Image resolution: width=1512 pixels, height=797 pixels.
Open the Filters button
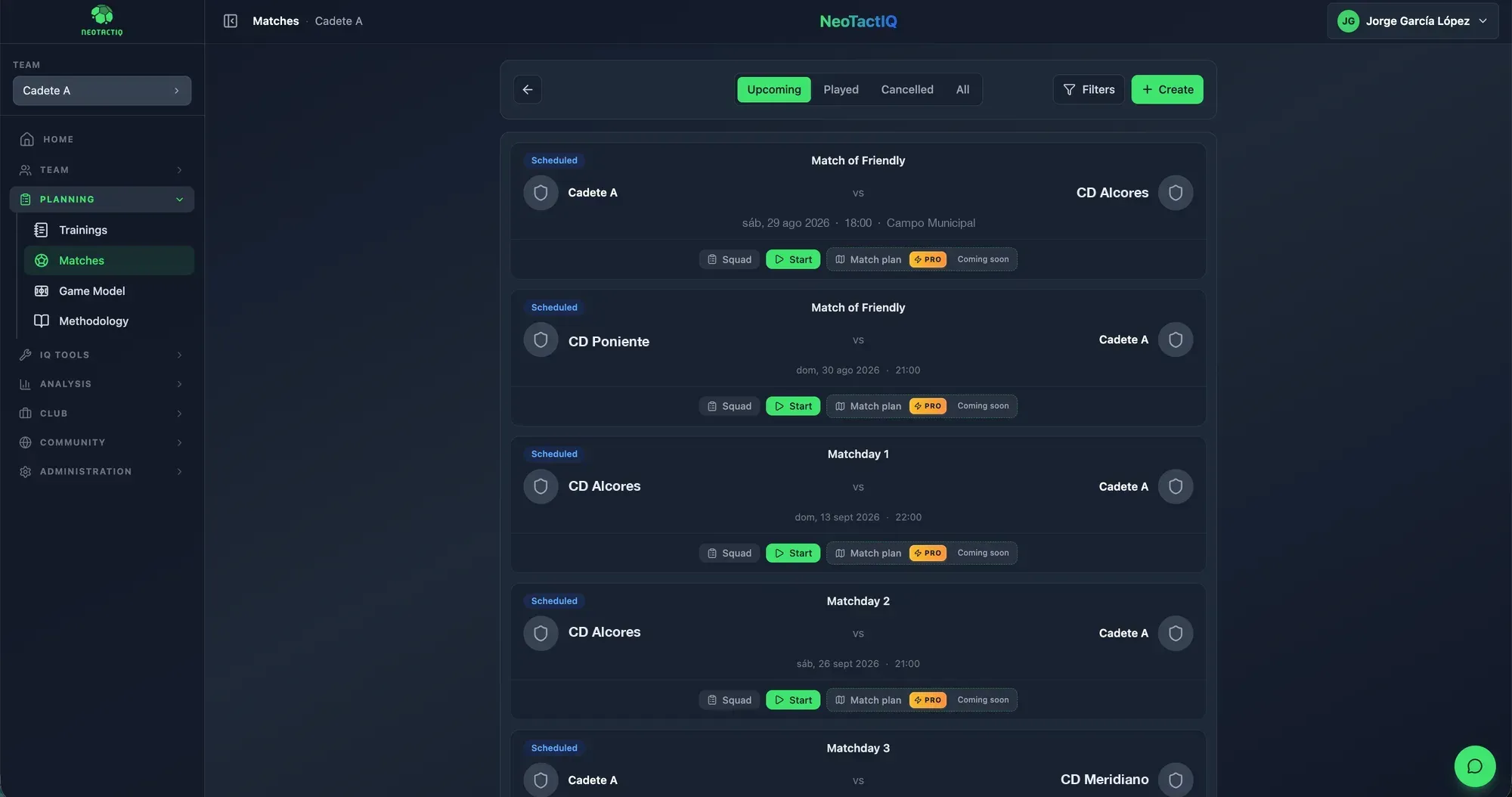point(1089,89)
